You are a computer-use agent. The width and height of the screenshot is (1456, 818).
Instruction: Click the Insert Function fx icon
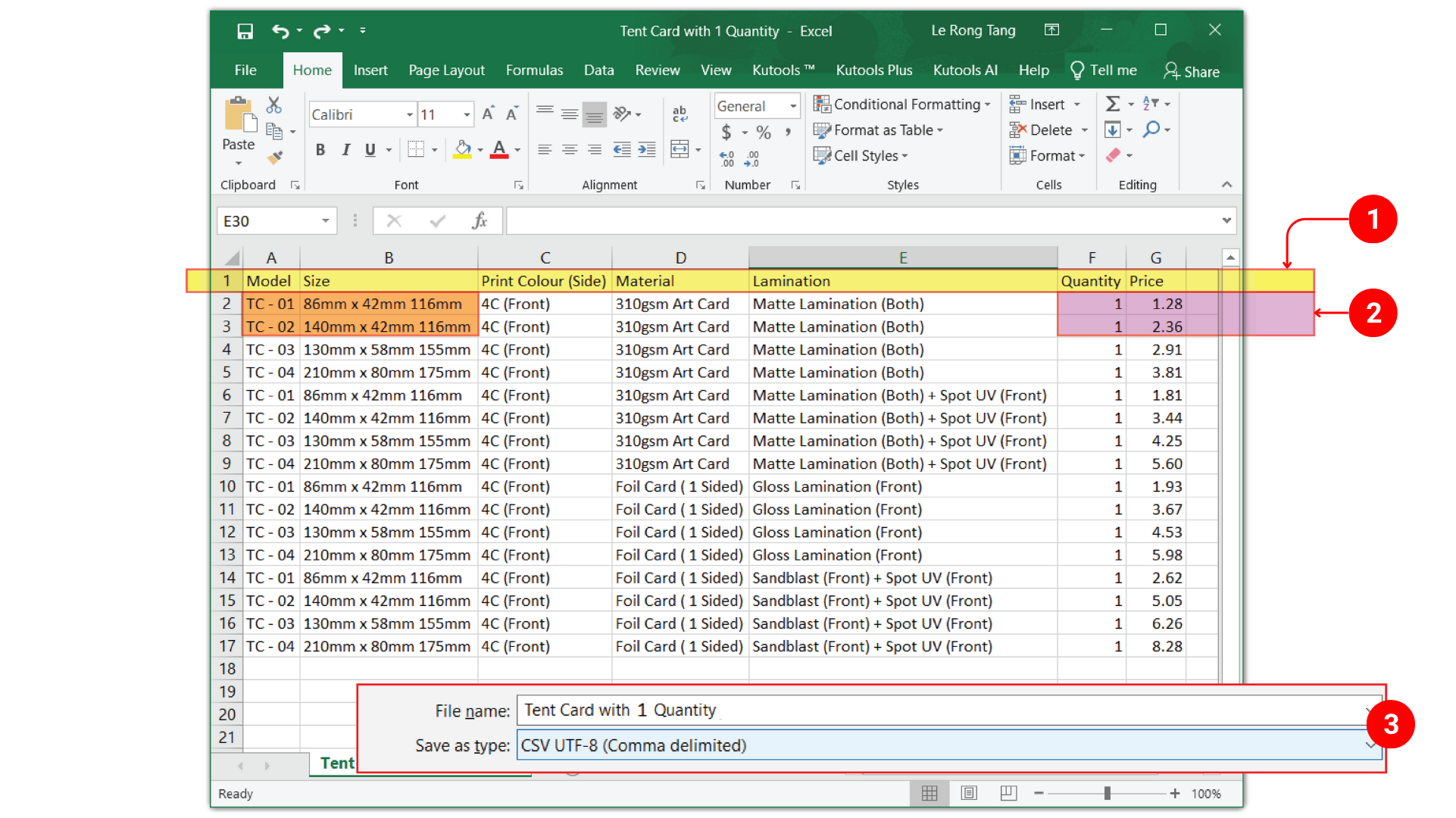[479, 221]
